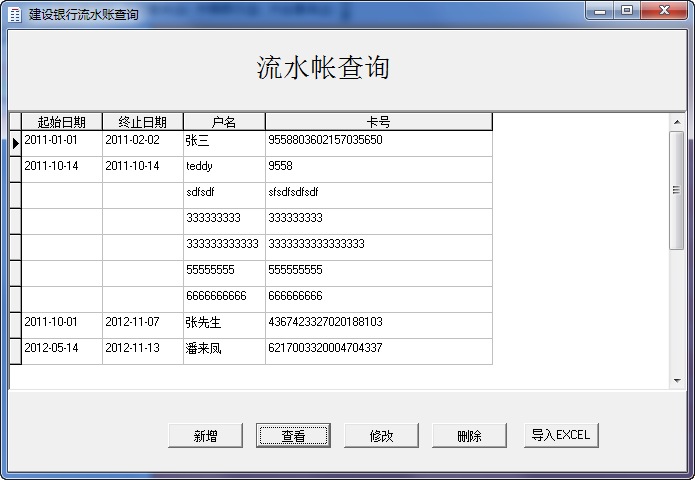The height and width of the screenshot is (480, 695).
Task: Click the scroll up arrow of table
Action: [x=677, y=122]
